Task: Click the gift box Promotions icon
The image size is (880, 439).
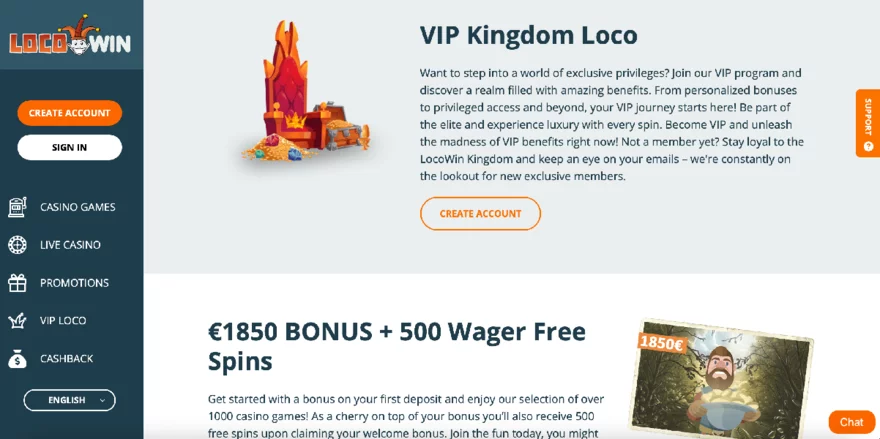Action: pyautogui.click(x=17, y=283)
